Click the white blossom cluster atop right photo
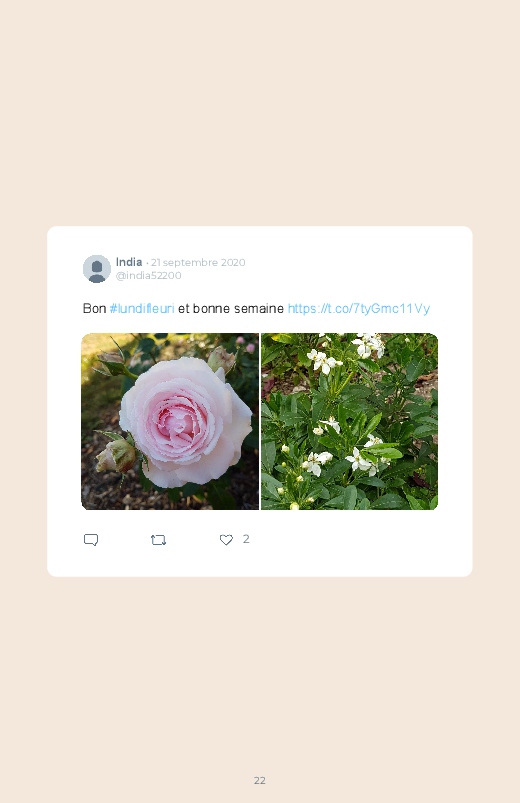Viewport: 520px width, 803px height. (369, 345)
